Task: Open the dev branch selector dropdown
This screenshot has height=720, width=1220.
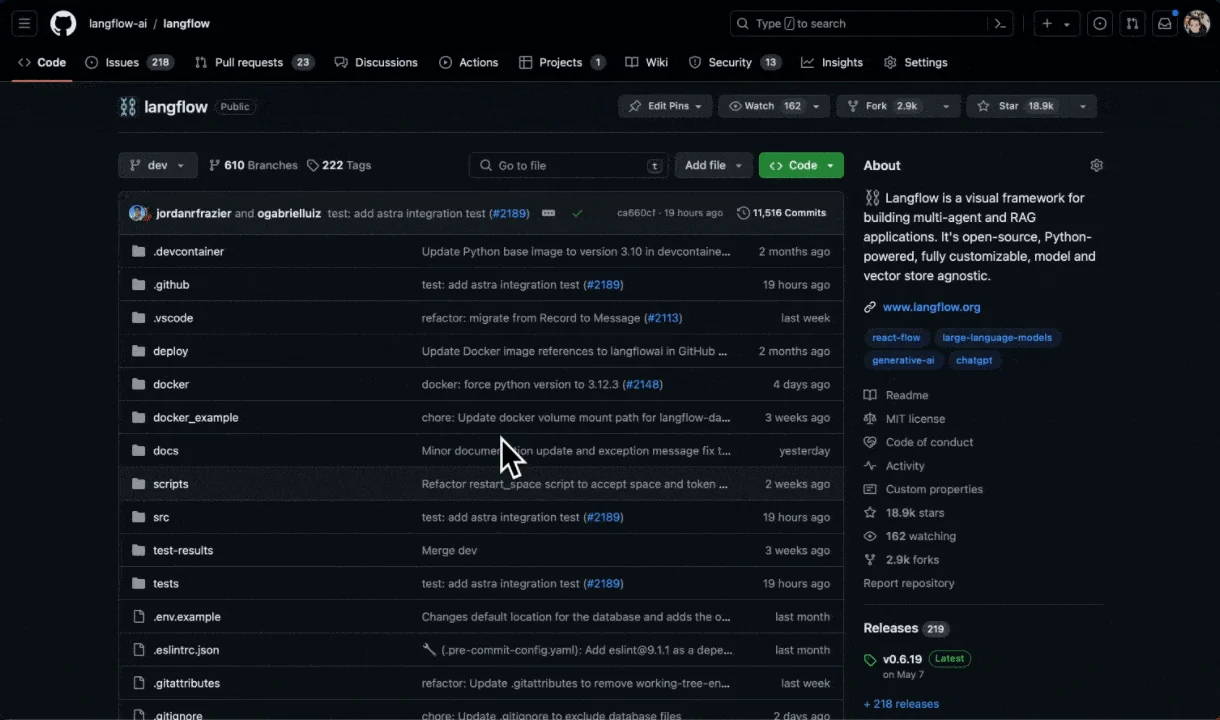Action: click(x=157, y=165)
